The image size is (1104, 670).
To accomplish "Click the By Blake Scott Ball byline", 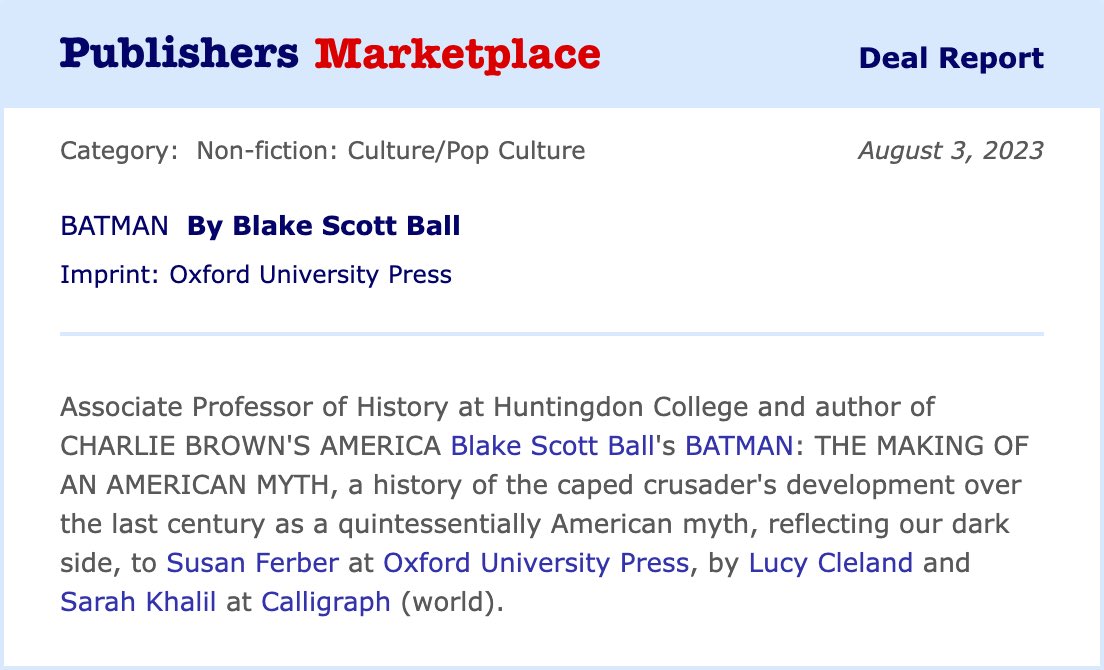I will tap(324, 226).
